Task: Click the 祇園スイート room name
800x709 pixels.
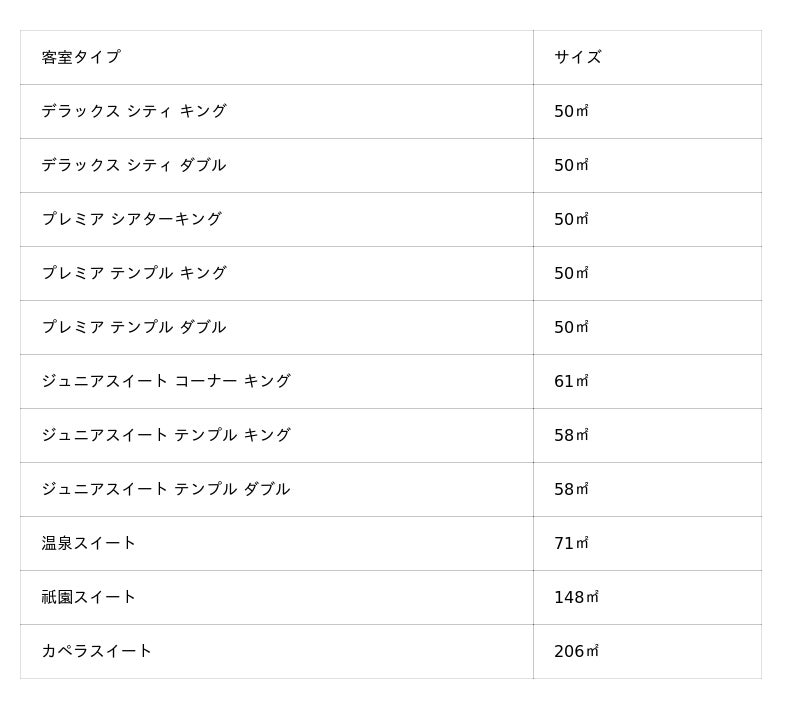Action: 89,597
